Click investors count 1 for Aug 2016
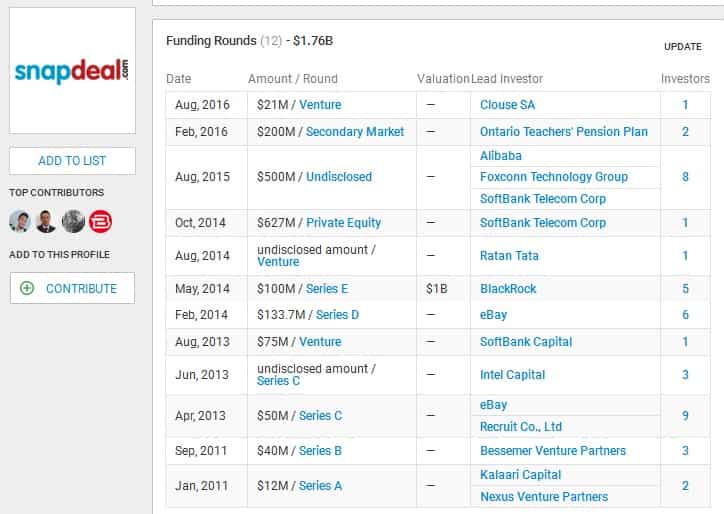The width and height of the screenshot is (724, 514). coord(685,105)
